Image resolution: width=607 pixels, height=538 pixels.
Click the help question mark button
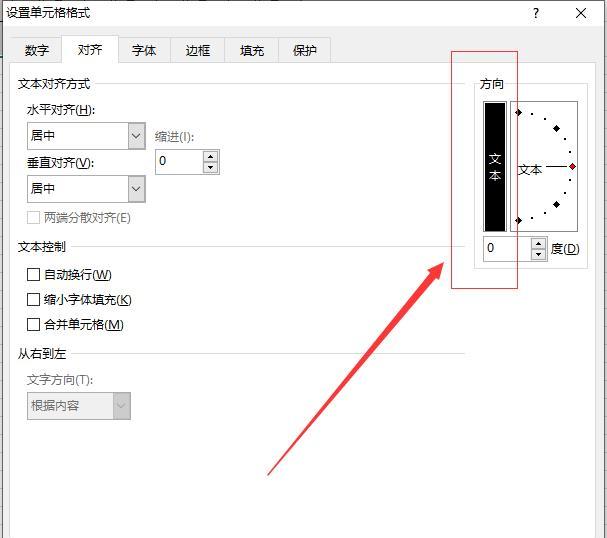click(x=535, y=14)
